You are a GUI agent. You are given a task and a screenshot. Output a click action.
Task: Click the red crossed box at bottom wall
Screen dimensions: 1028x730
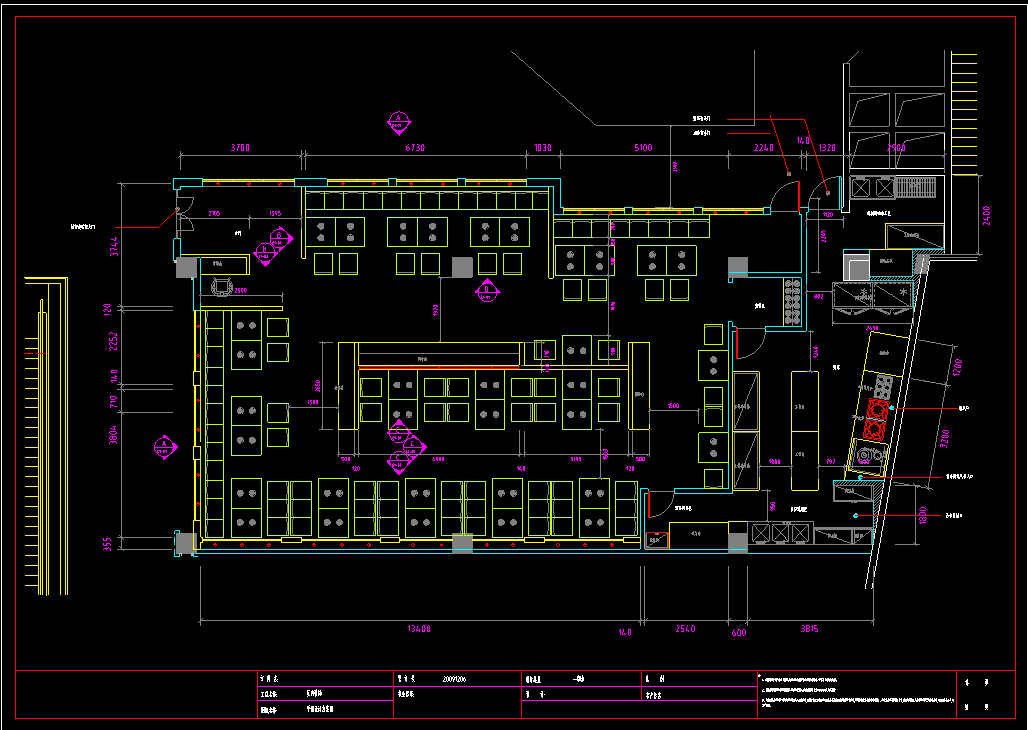(x=656, y=540)
